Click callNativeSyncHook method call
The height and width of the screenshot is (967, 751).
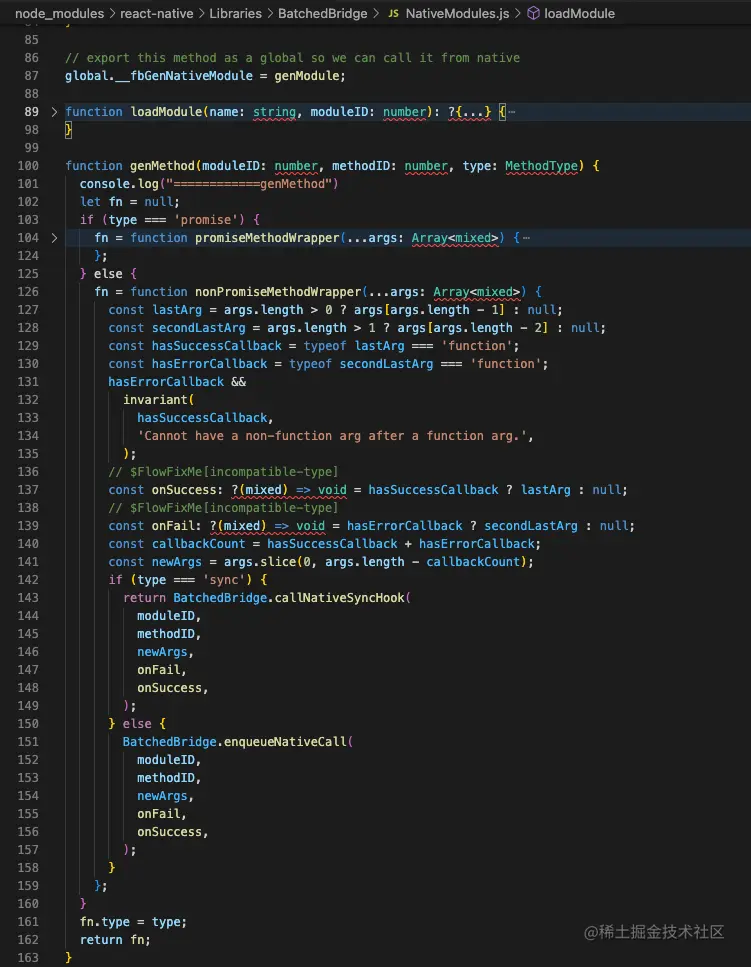(x=339, y=598)
